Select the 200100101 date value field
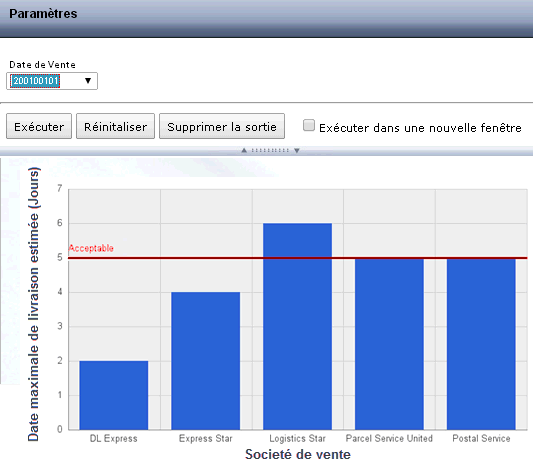The height and width of the screenshot is (466, 533). click(x=35, y=81)
